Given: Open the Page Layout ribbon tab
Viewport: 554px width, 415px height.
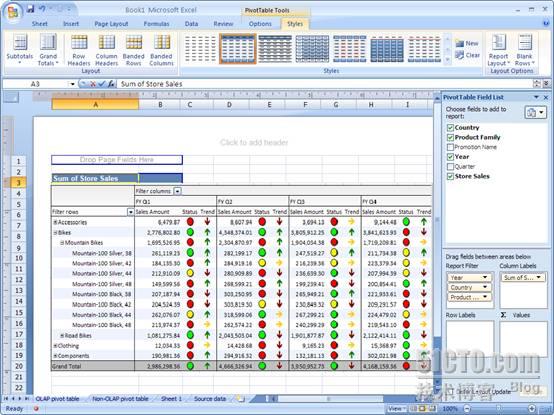Looking at the screenshot, I should [111, 24].
